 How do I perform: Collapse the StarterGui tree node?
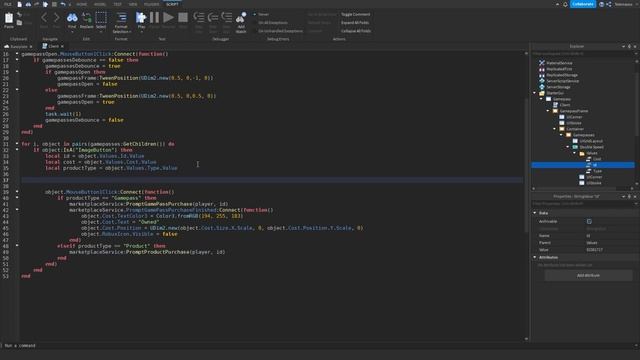[535, 93]
